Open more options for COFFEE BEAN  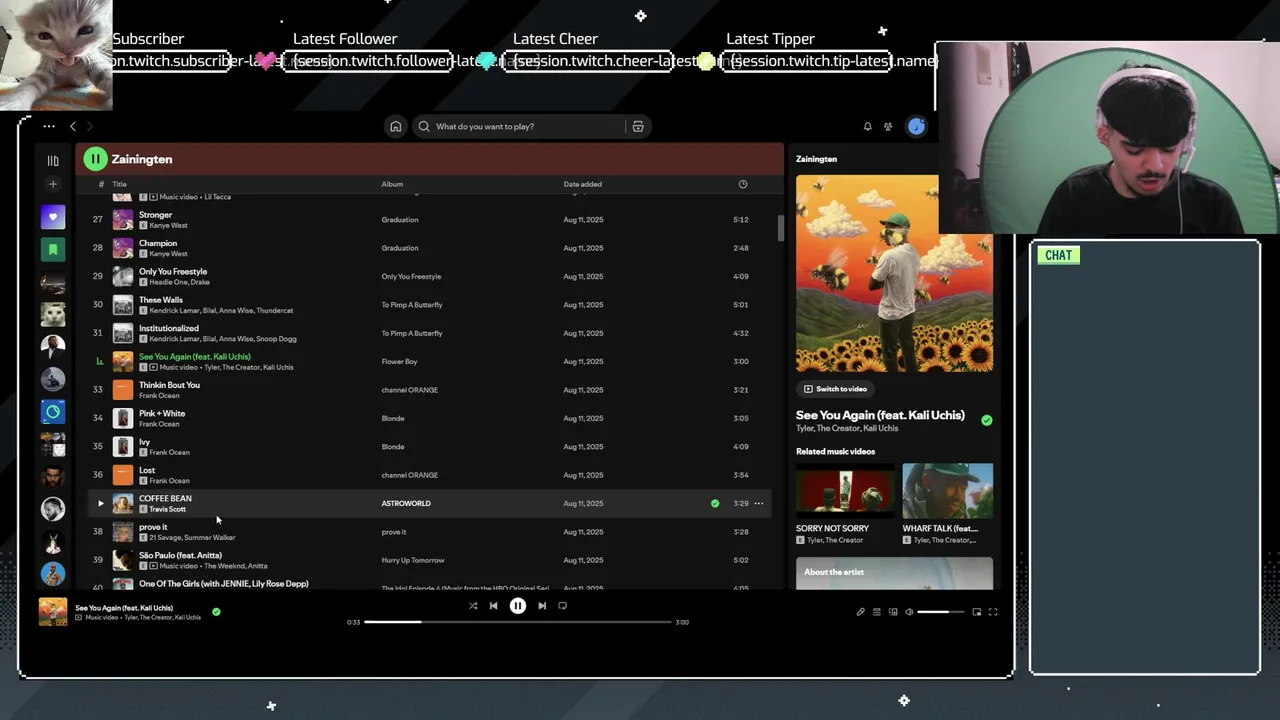click(759, 503)
